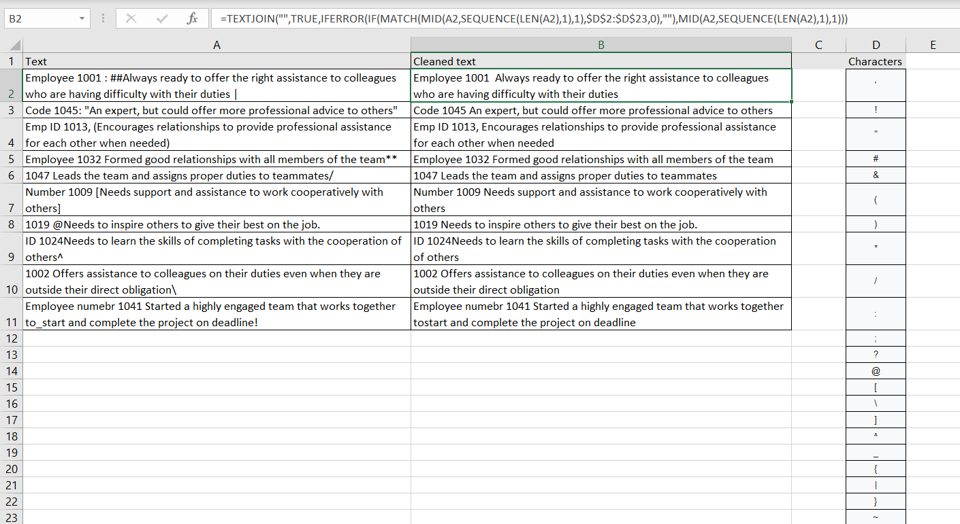Click the Select All corner triangle

coord(14,45)
